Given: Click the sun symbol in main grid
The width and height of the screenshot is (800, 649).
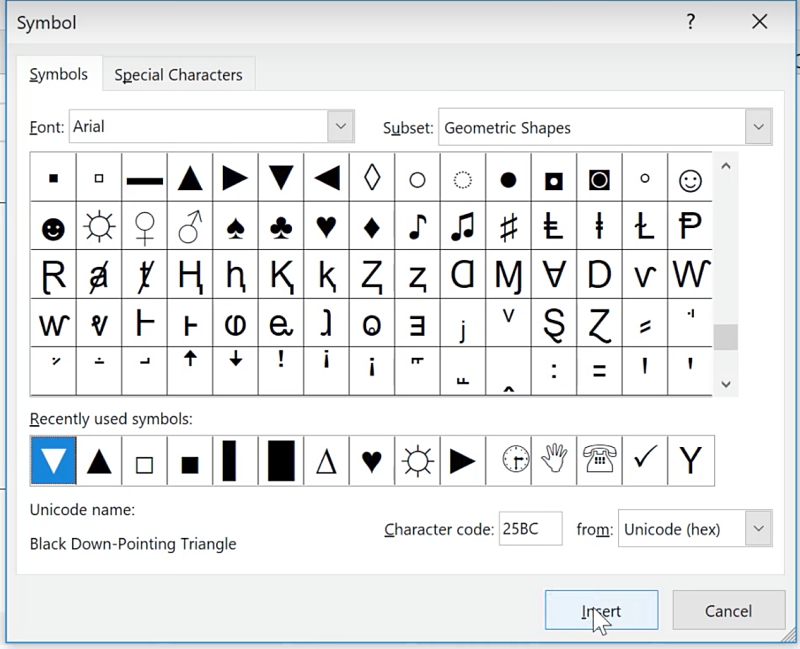Looking at the screenshot, I should (x=99, y=227).
